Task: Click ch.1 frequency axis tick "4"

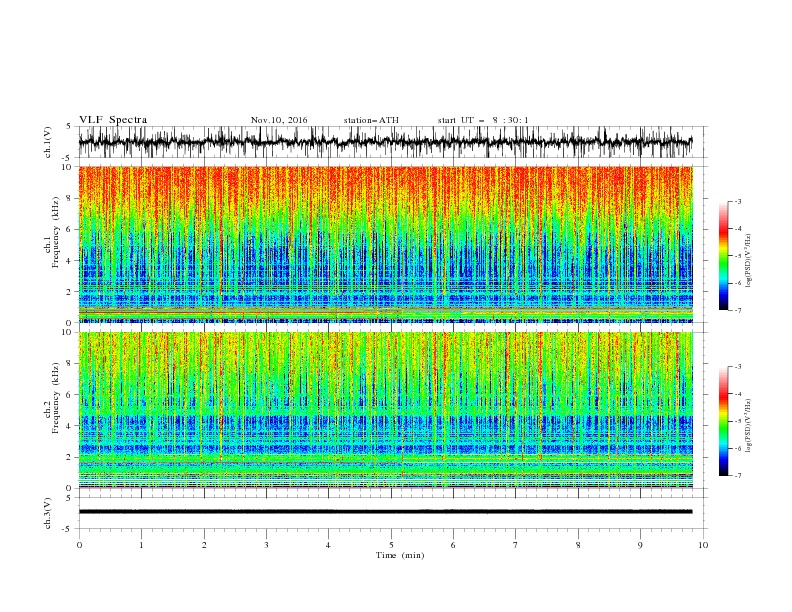Action: point(70,261)
